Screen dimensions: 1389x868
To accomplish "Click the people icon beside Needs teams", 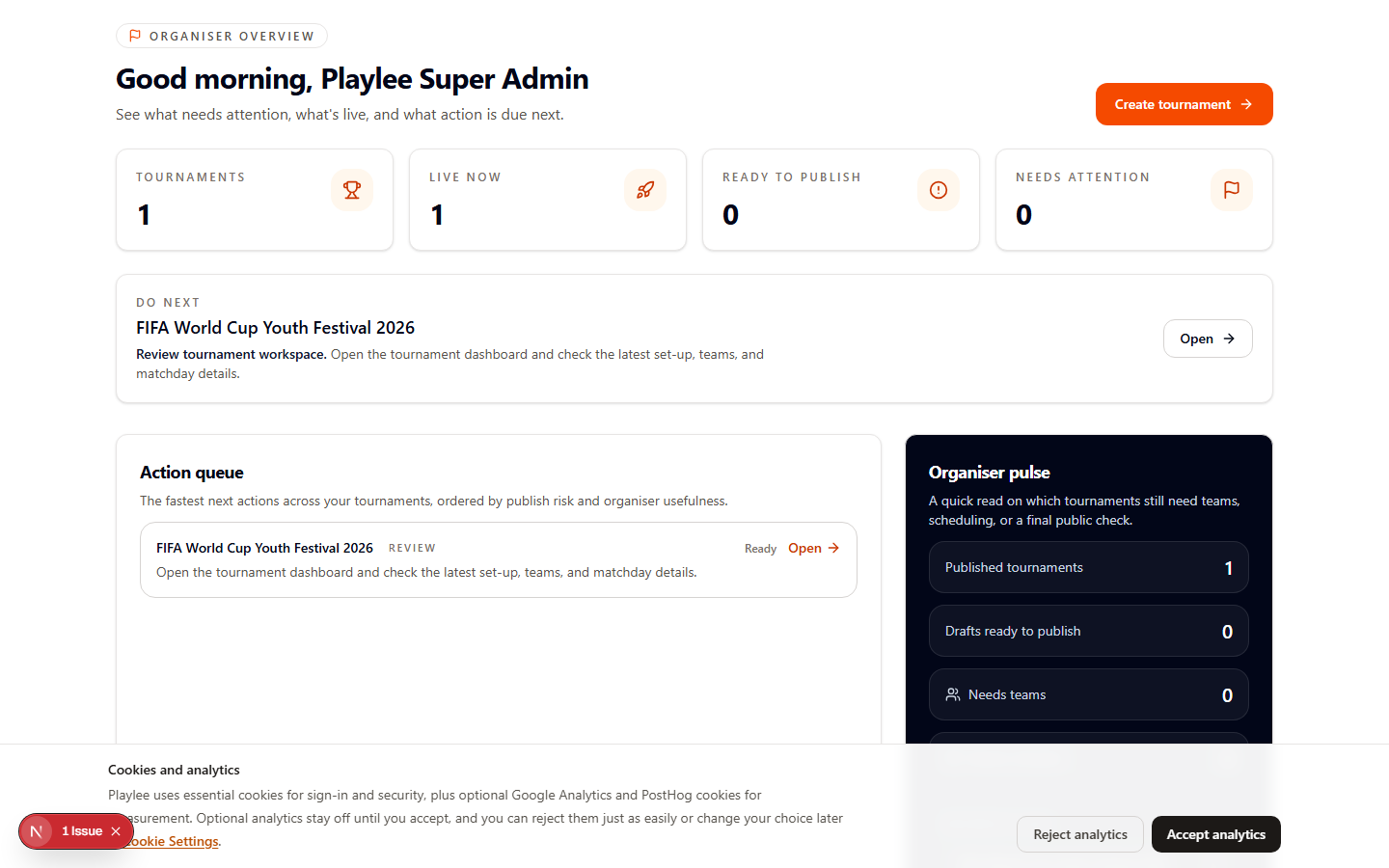I will (952, 694).
